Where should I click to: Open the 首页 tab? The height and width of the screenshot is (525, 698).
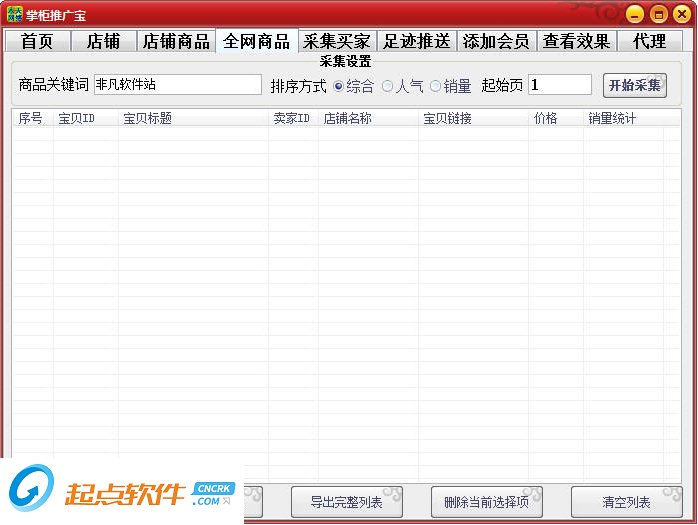point(37,41)
